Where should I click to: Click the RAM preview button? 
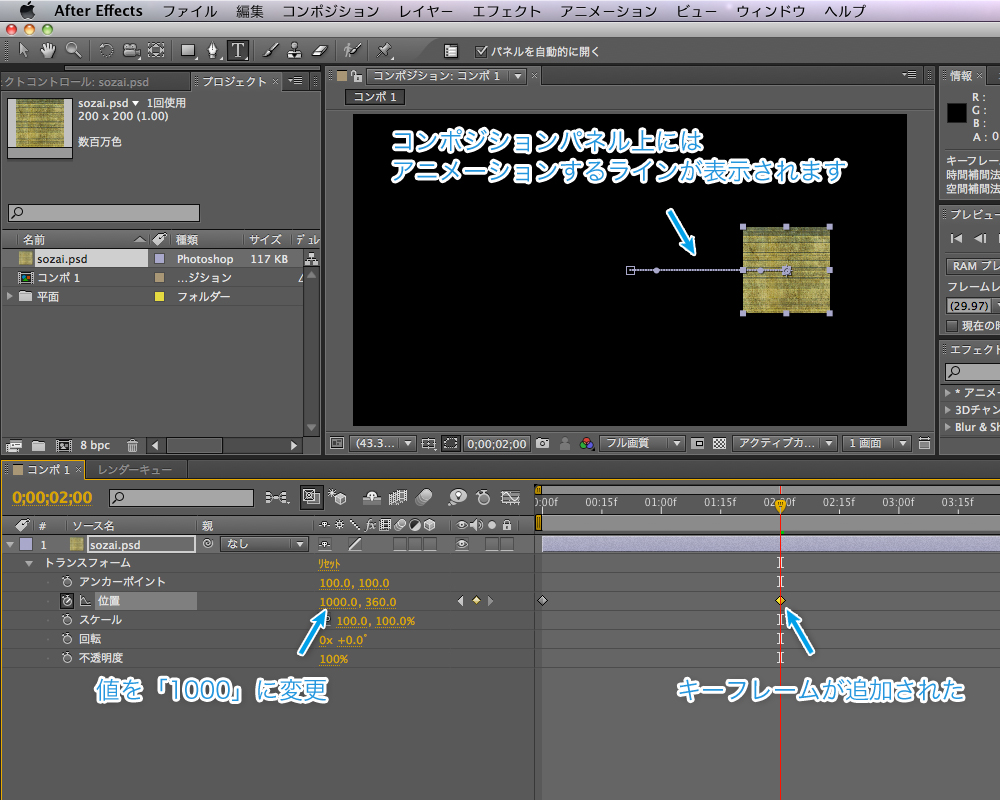coord(970,266)
